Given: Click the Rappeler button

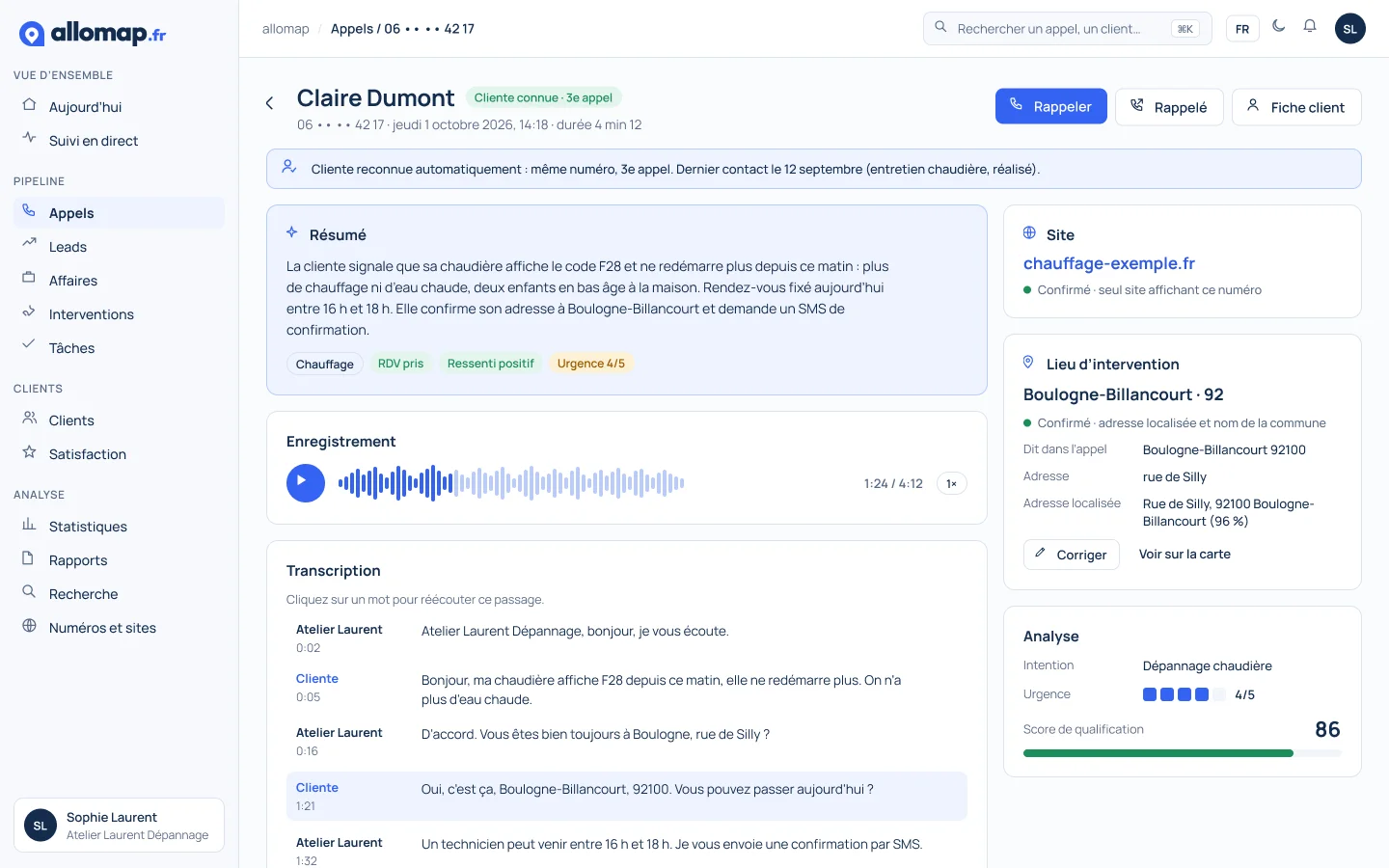Looking at the screenshot, I should point(1051,107).
